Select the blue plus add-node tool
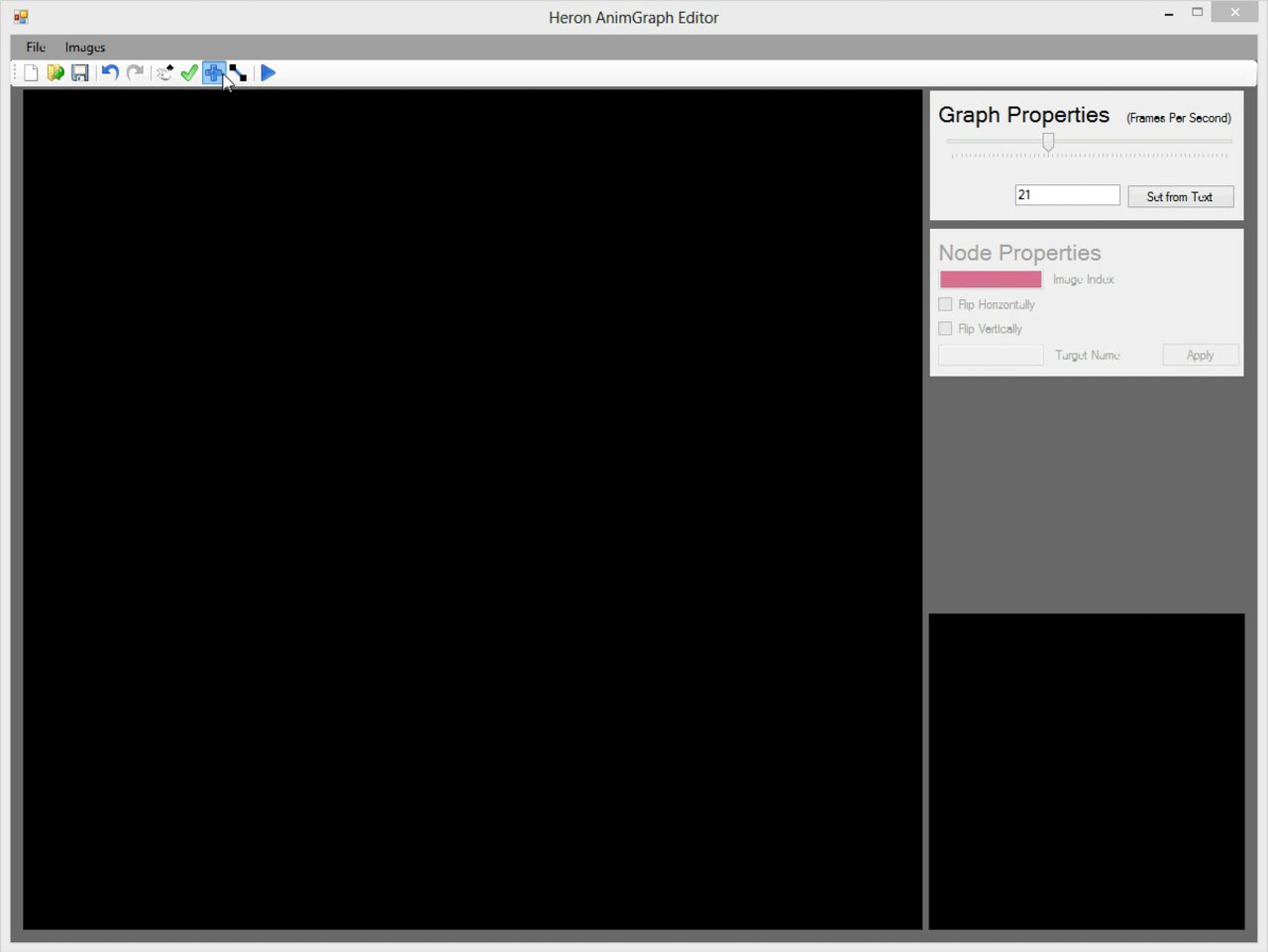This screenshot has height=952, width=1268. tap(213, 73)
